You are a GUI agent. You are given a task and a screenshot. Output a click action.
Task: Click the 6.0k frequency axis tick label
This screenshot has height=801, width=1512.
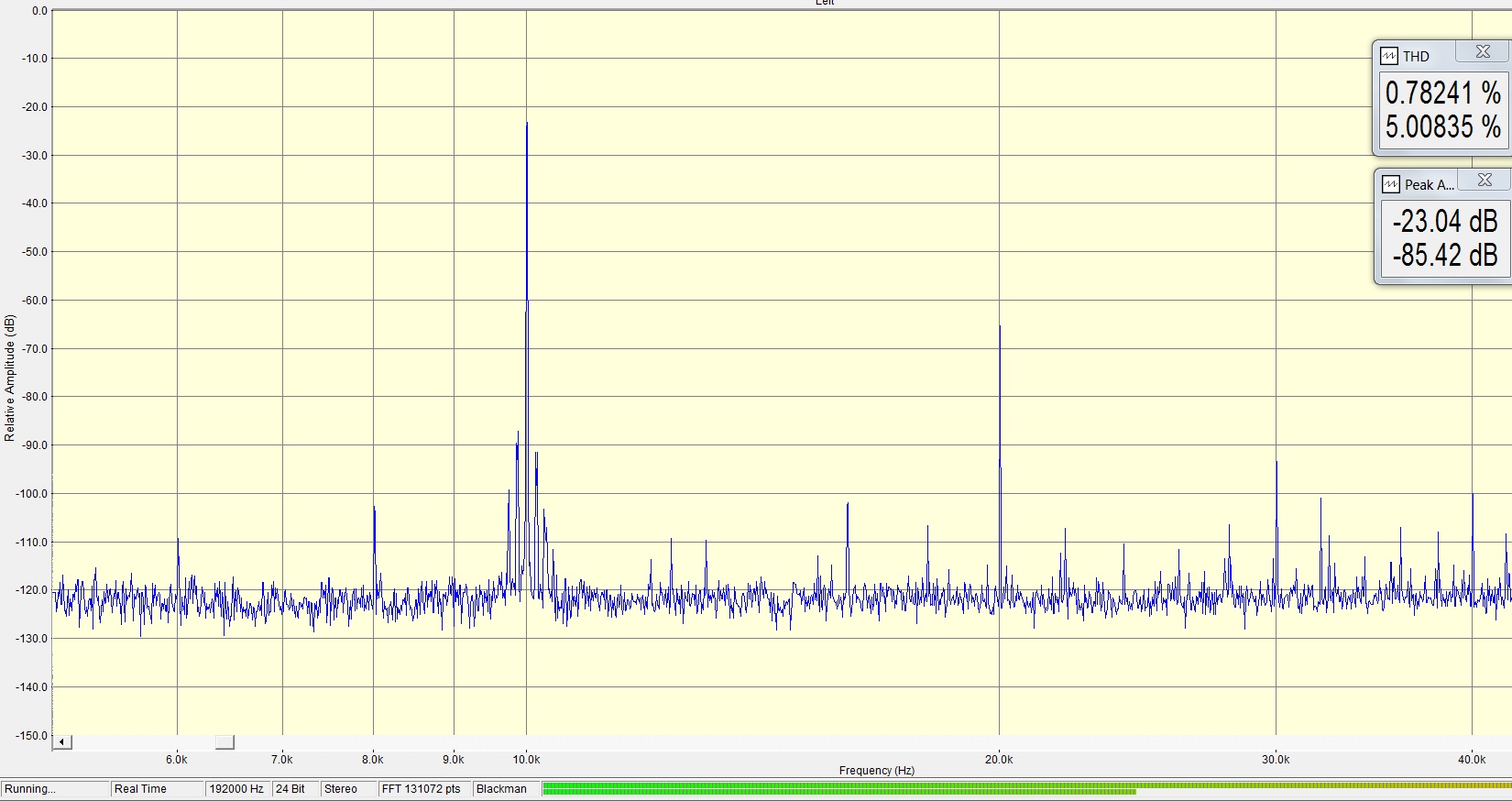(177, 759)
